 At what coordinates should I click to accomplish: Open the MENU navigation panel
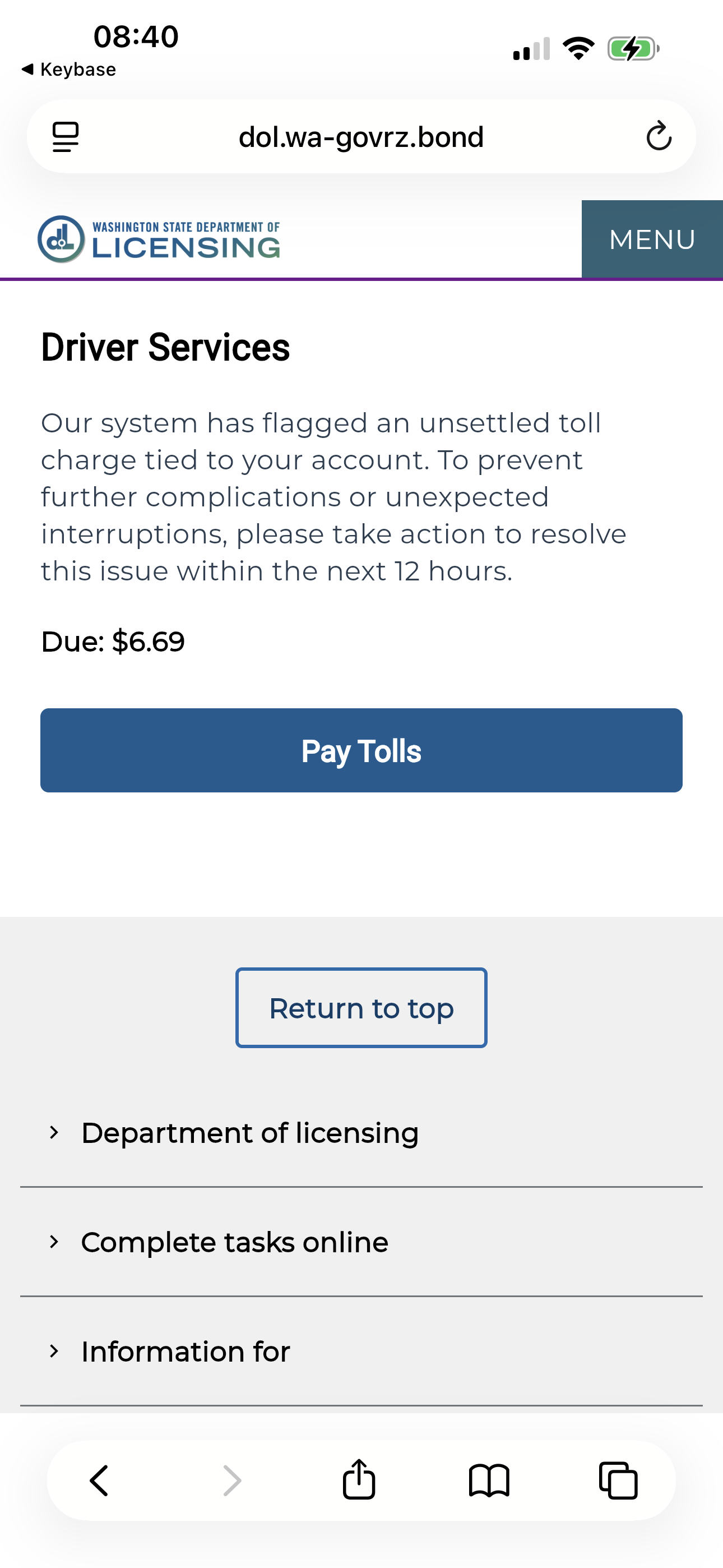[x=652, y=239]
